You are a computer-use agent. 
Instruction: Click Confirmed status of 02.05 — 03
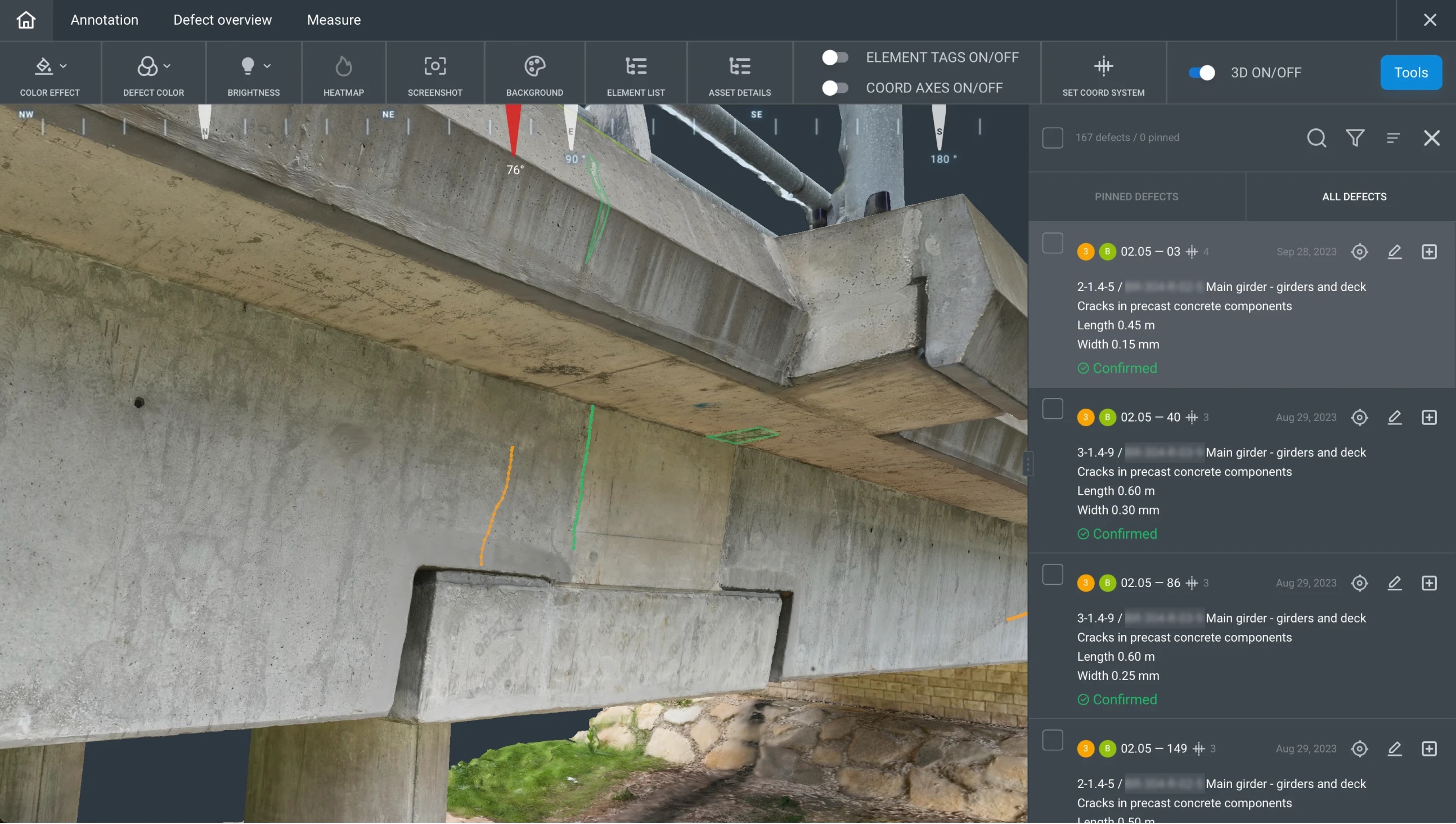click(x=1117, y=369)
